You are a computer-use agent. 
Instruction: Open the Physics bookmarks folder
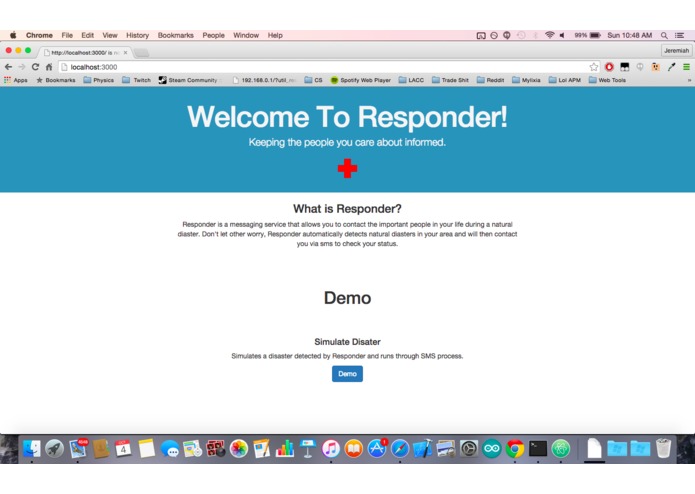click(x=99, y=80)
